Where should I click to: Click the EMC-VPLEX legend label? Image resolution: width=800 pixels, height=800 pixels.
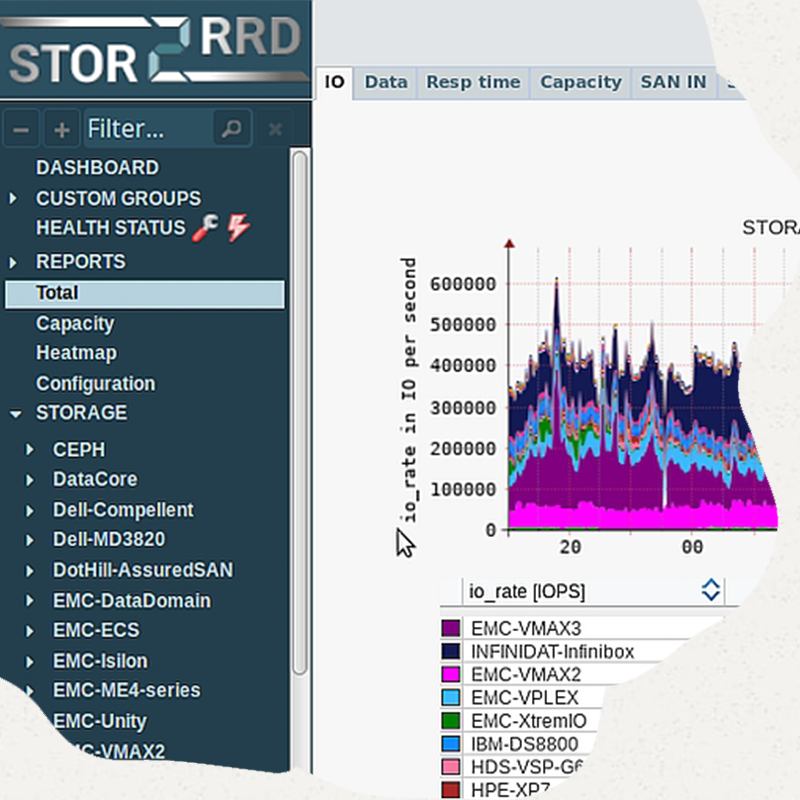(525, 697)
